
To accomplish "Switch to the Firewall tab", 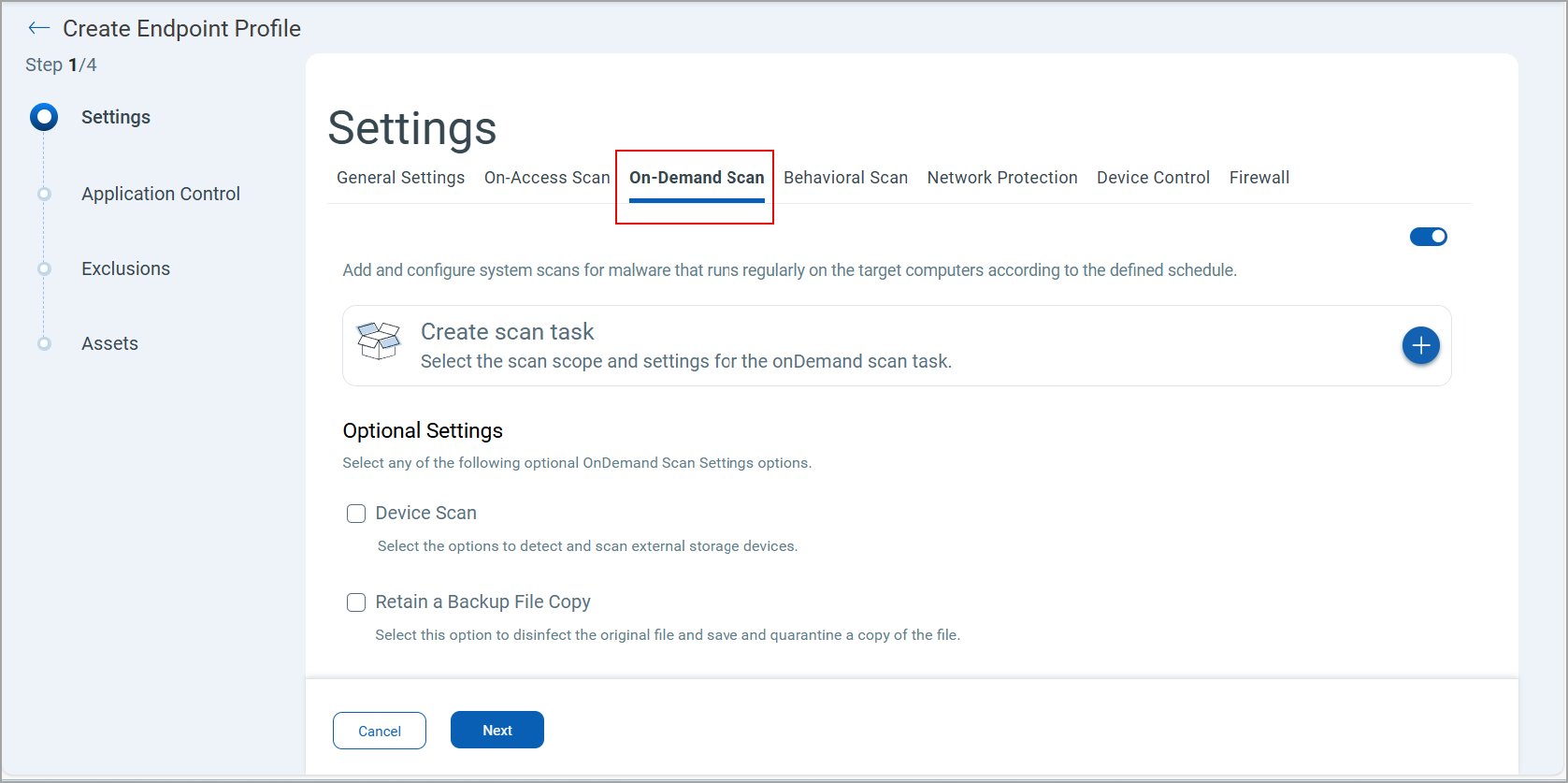I will [1259, 178].
